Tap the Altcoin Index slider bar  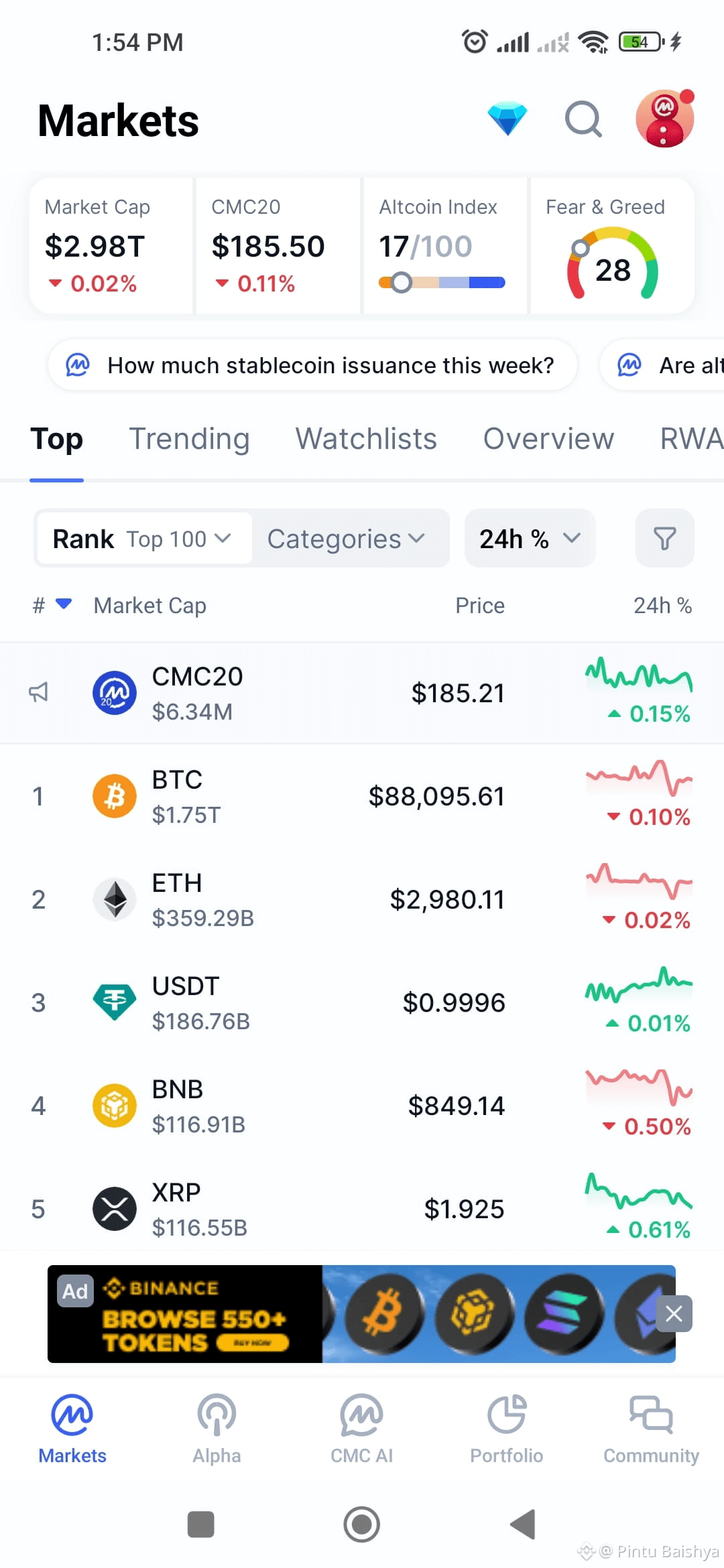click(442, 283)
